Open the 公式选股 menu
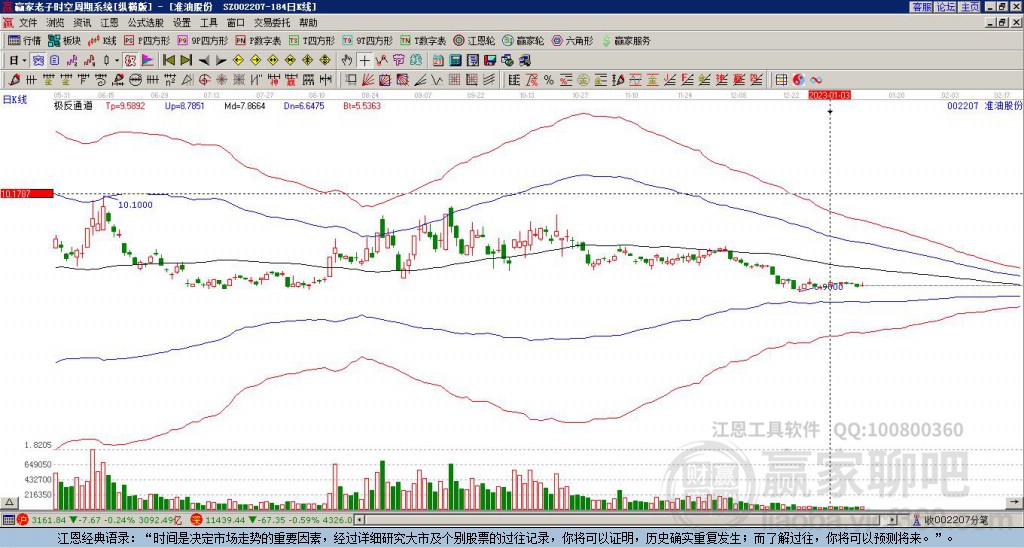The height and width of the screenshot is (548, 1024). coord(144,22)
